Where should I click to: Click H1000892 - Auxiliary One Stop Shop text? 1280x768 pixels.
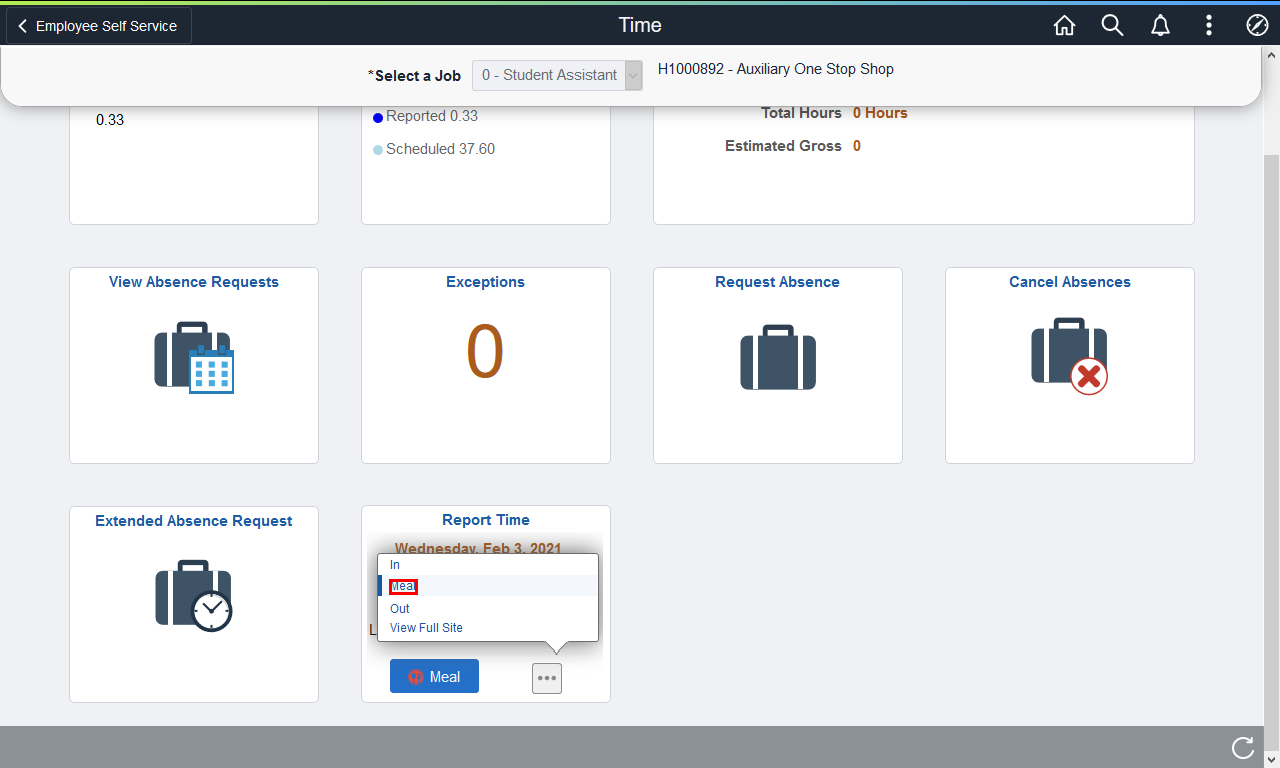[x=776, y=69]
